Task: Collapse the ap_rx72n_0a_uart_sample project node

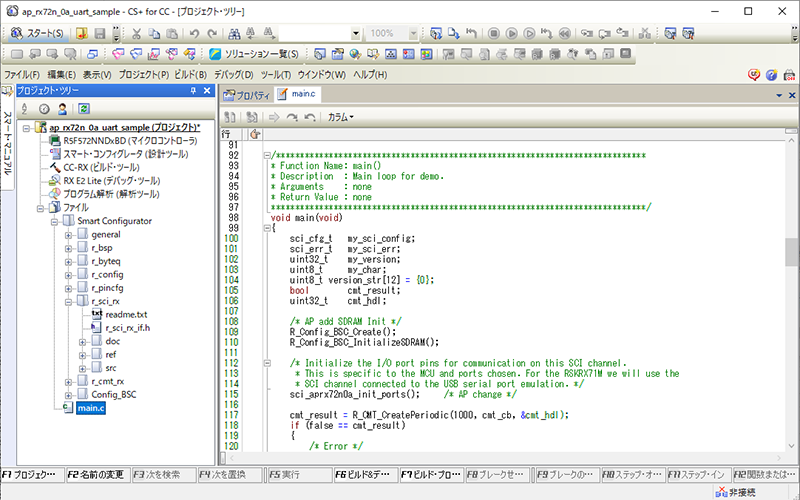Action: pos(26,128)
